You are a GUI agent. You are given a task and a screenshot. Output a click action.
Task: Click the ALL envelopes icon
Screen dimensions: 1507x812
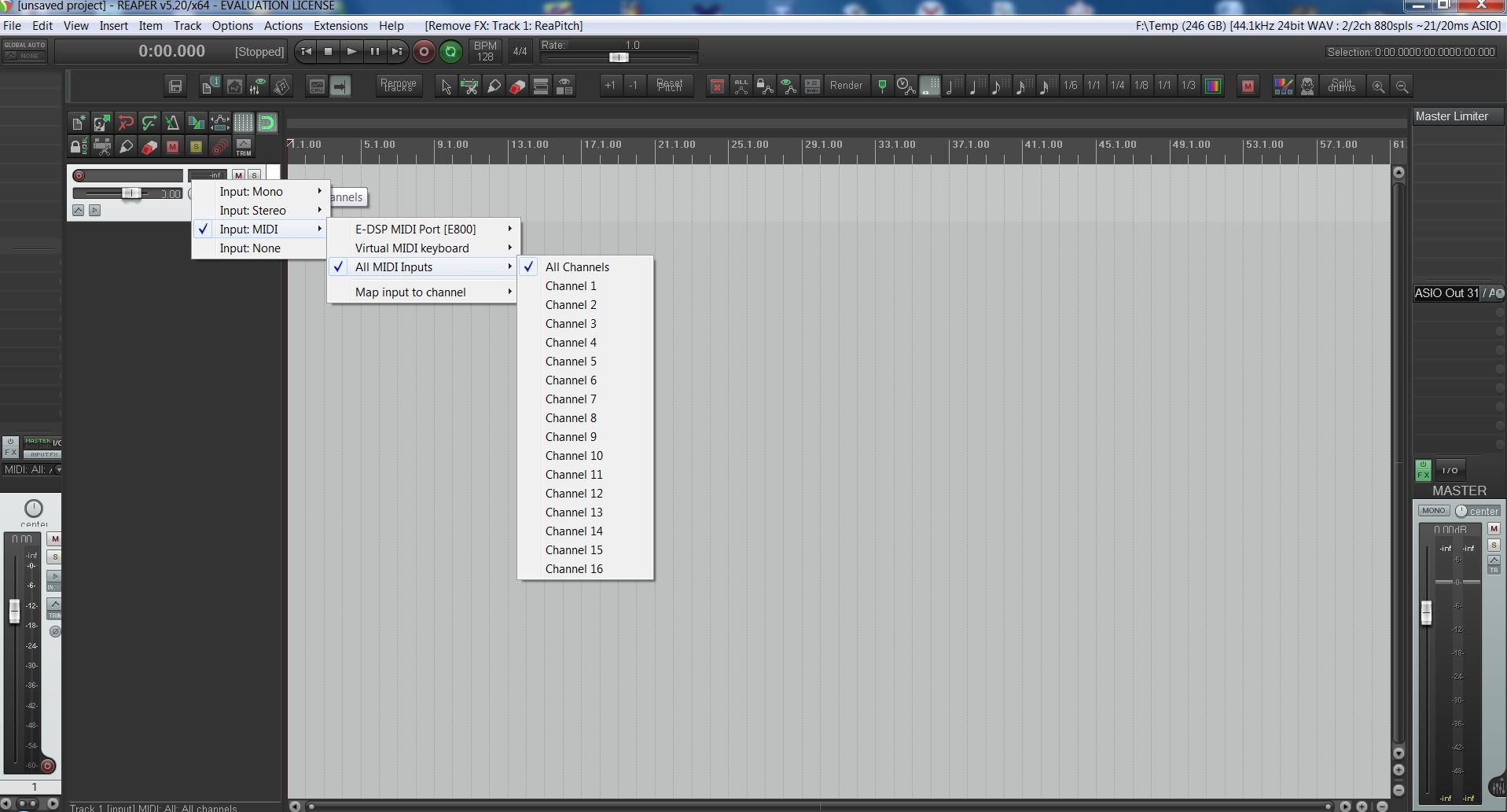(x=741, y=86)
